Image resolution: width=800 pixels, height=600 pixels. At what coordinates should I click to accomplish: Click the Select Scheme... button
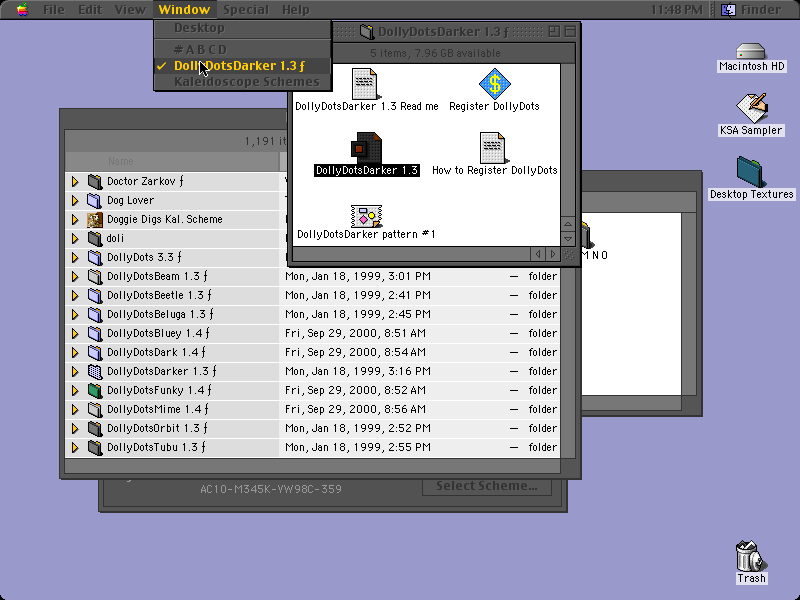(x=487, y=486)
